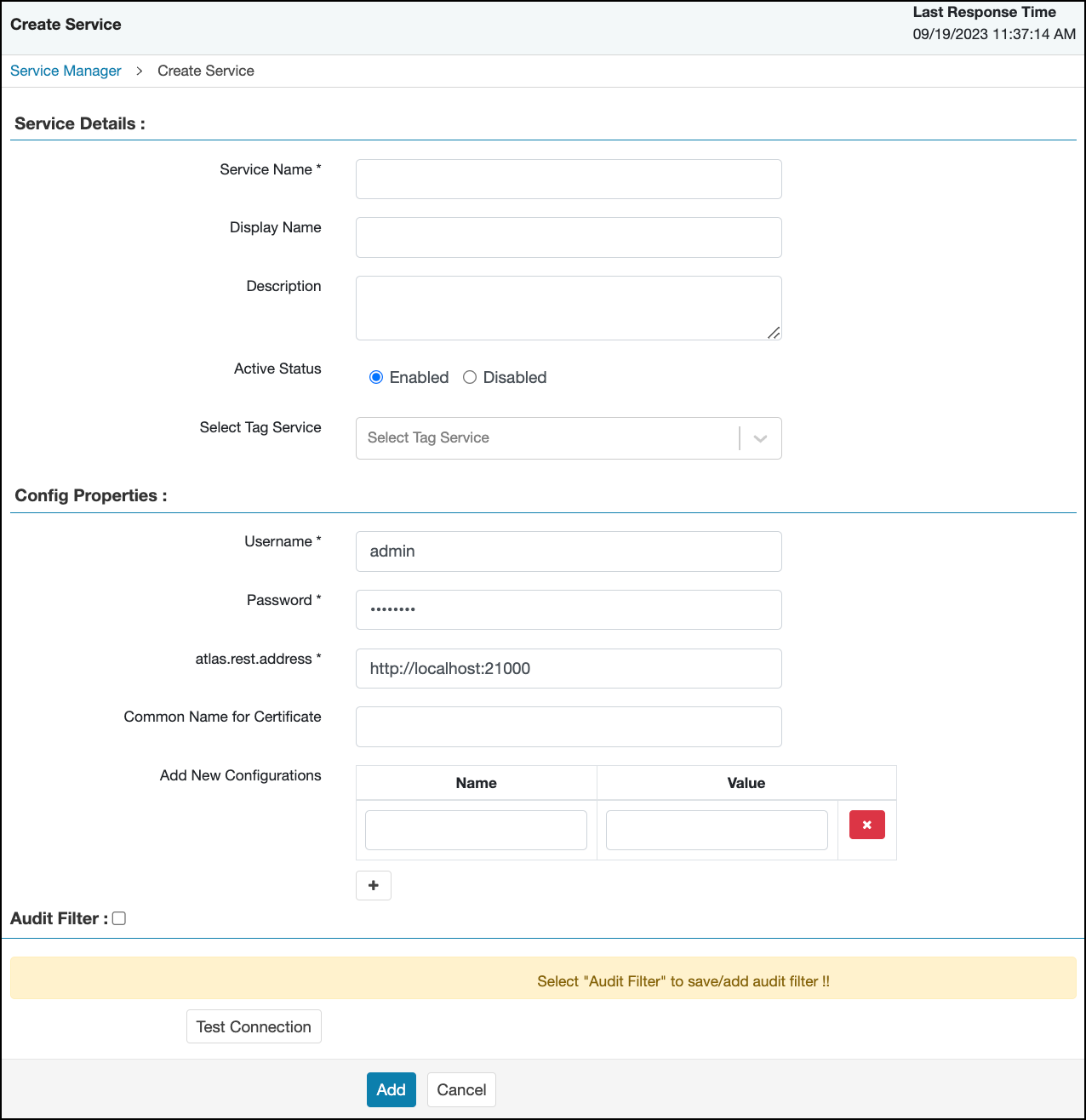Click Common Name for Certificate field

(568, 727)
